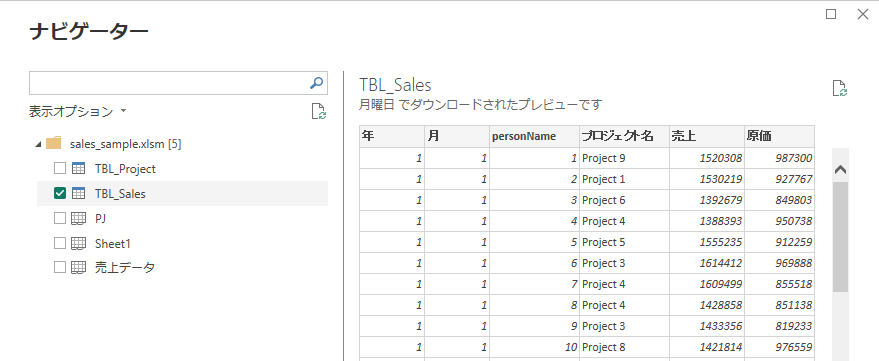Refresh the navigator list icon
This screenshot has height=361, width=879.
pyautogui.click(x=319, y=112)
